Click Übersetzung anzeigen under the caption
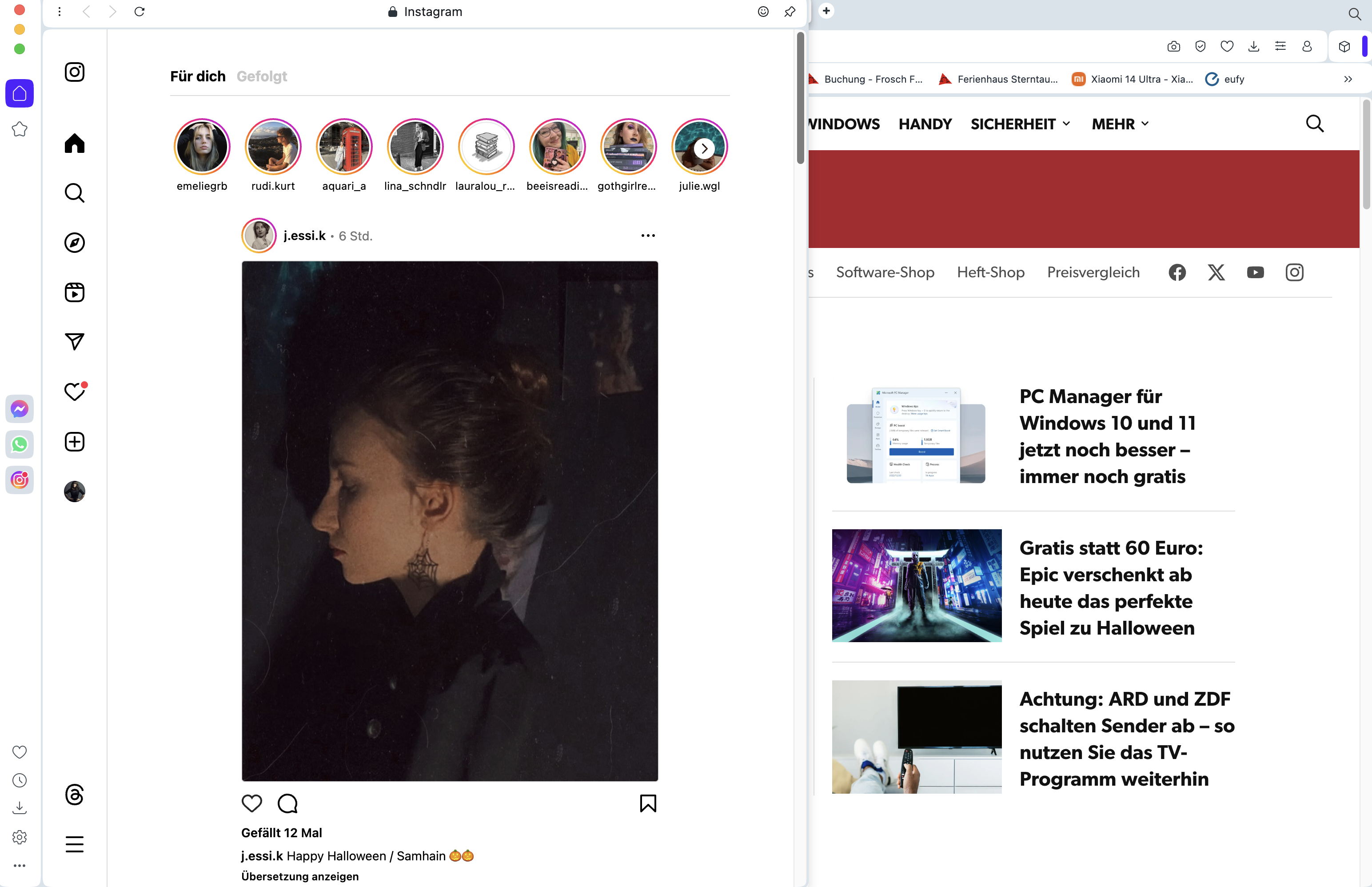 coord(300,876)
